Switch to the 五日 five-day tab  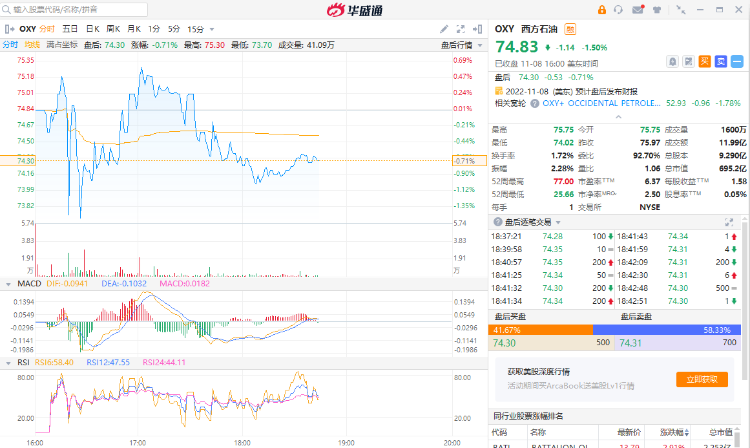(x=70, y=30)
